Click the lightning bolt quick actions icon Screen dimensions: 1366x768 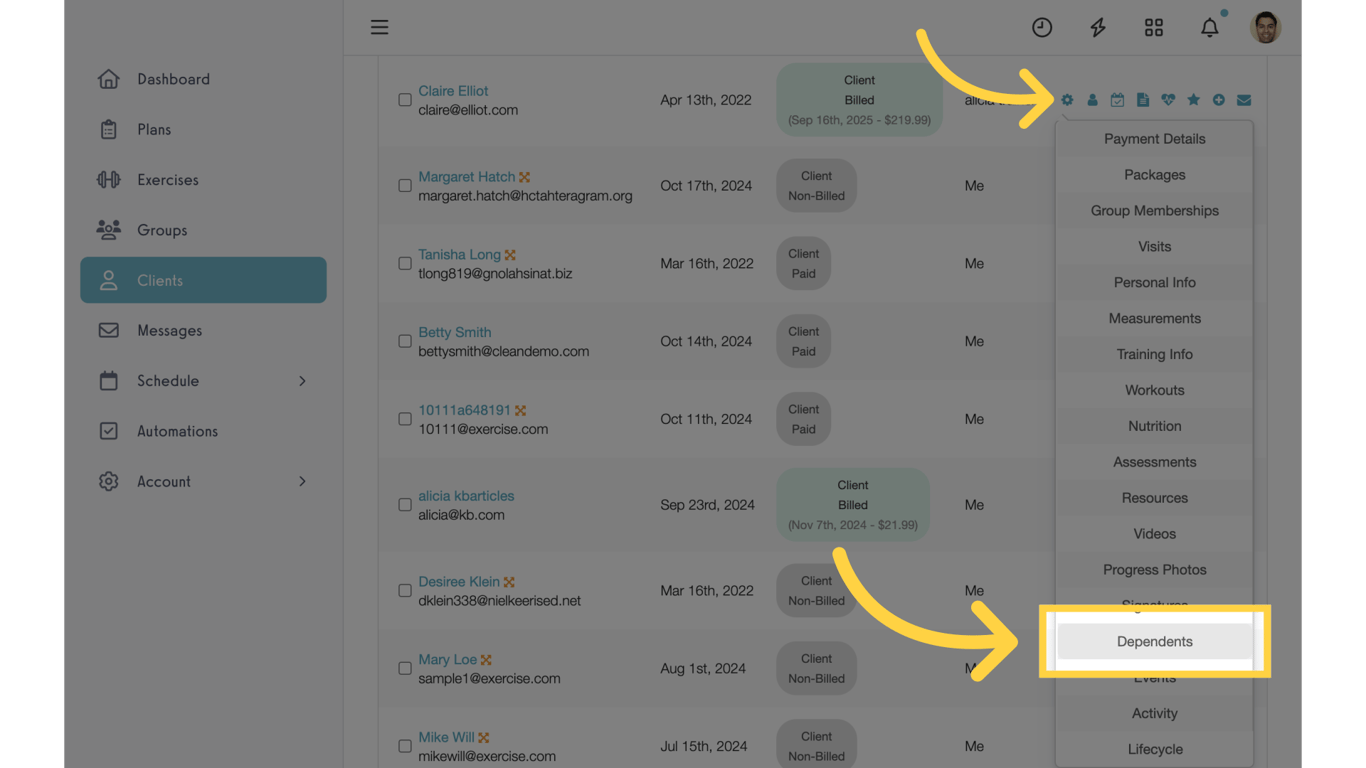[x=1098, y=27]
